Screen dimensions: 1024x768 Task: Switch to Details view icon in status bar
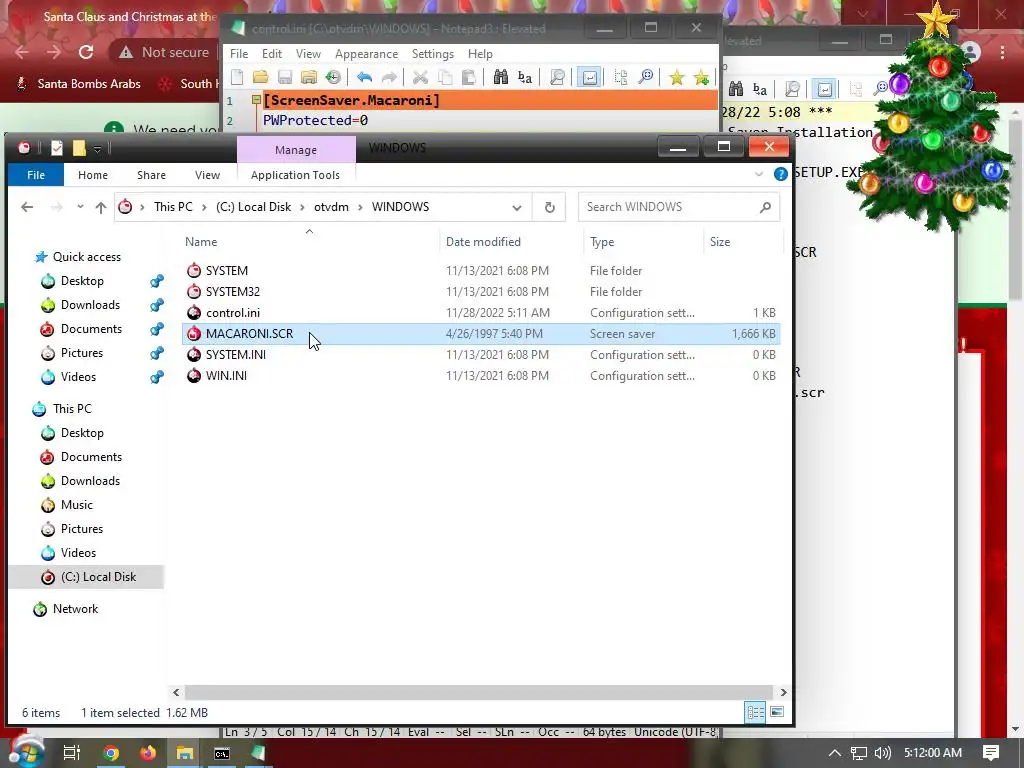coord(755,712)
